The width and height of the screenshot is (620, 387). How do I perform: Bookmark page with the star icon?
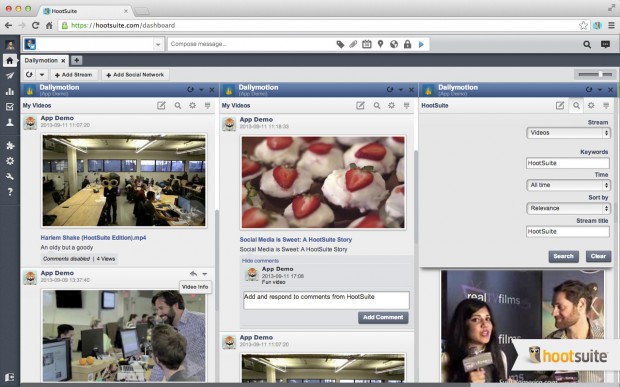pos(583,25)
